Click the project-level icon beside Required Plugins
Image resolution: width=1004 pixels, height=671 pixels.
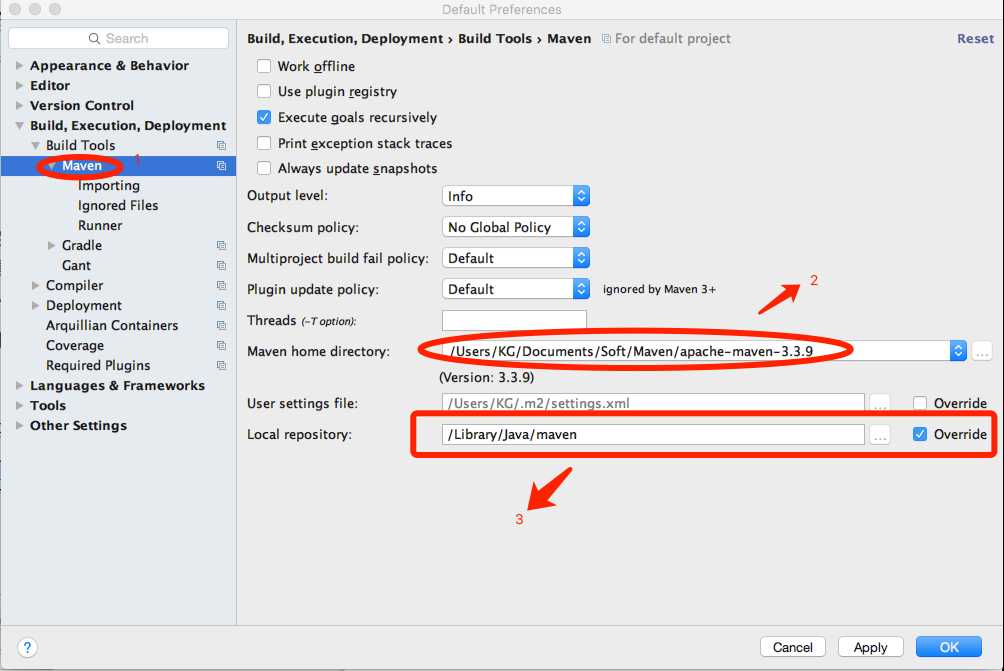(x=221, y=366)
